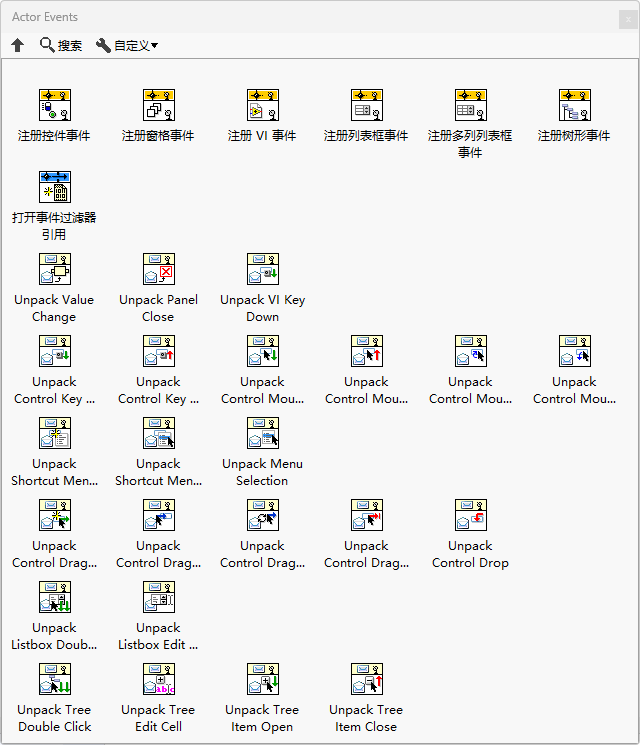The height and width of the screenshot is (745, 640).
Task: Pick the Unpack Panel Close VI
Action: (159, 269)
